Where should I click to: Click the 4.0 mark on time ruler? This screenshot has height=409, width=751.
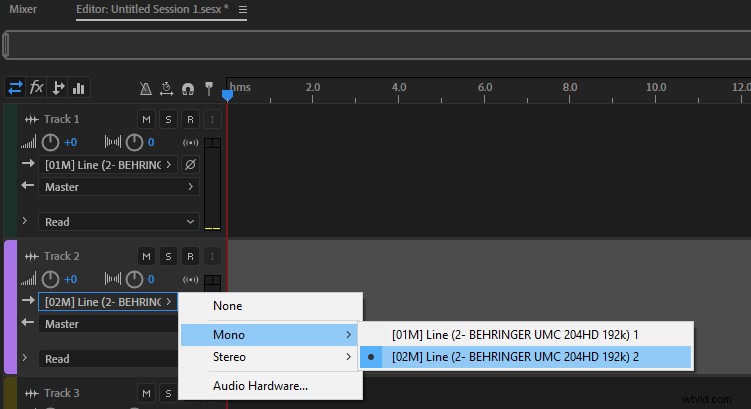coord(398,87)
